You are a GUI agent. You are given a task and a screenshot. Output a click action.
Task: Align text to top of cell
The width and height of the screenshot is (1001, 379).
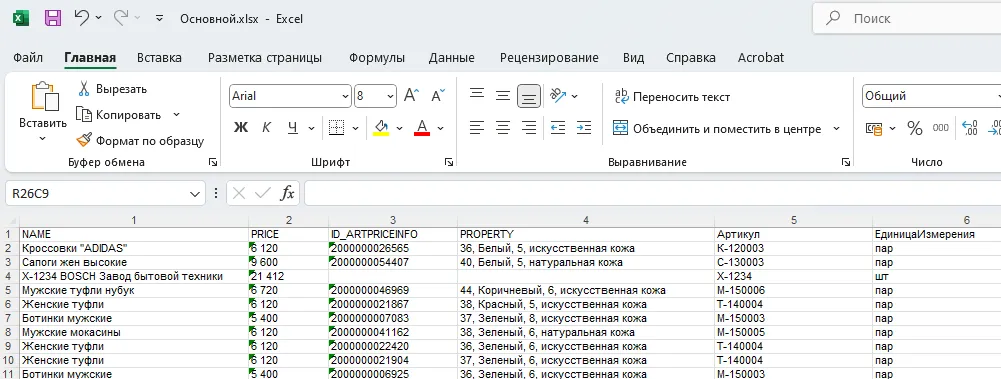point(477,94)
